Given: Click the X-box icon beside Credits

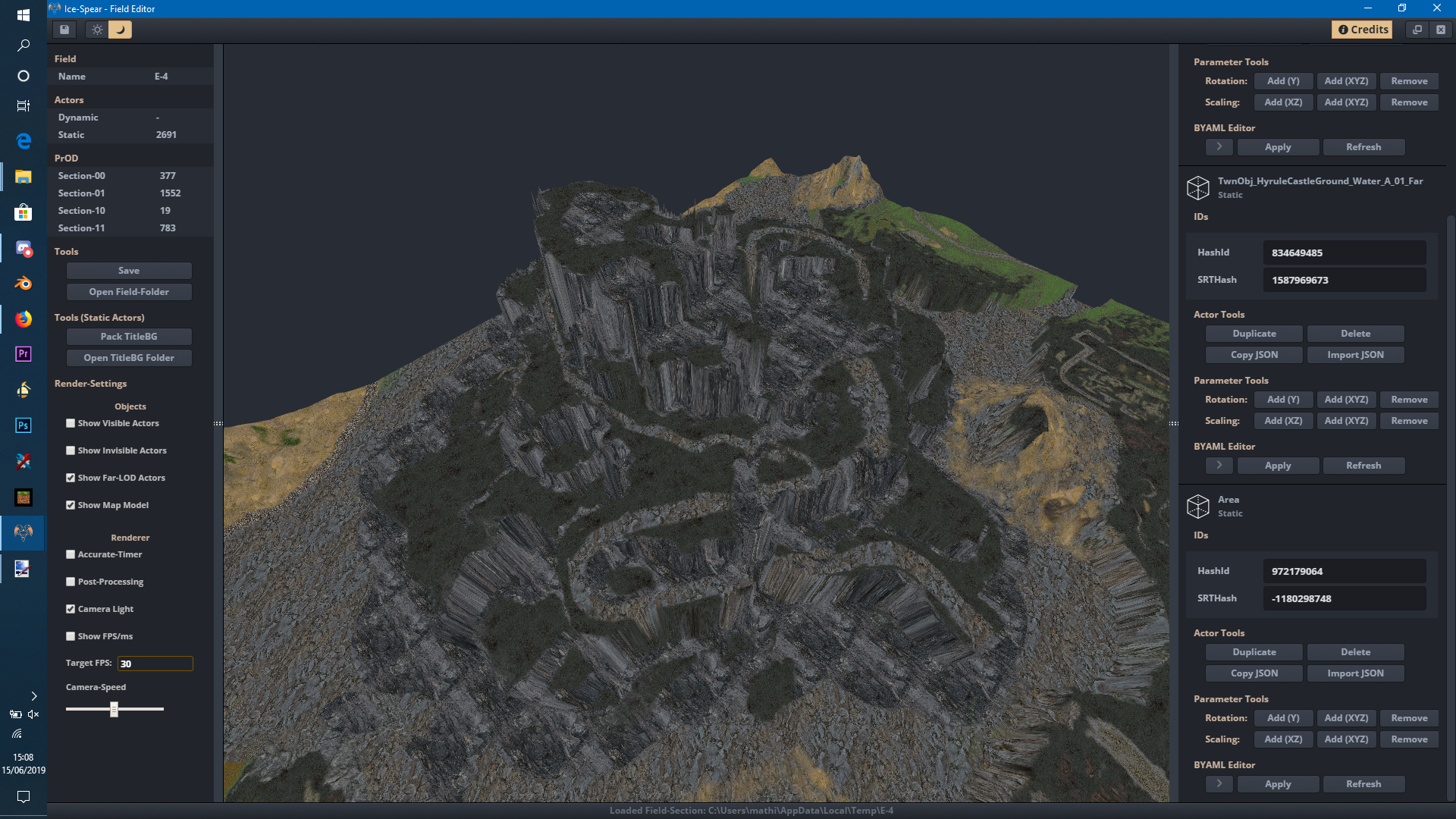Looking at the screenshot, I should click(x=1441, y=30).
